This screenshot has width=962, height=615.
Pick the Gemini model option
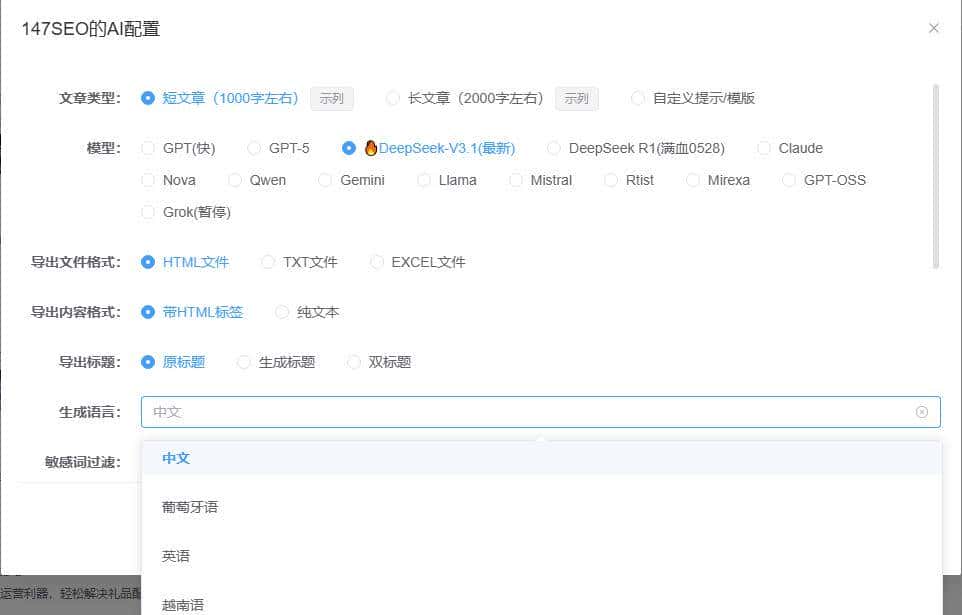pyautogui.click(x=325, y=180)
